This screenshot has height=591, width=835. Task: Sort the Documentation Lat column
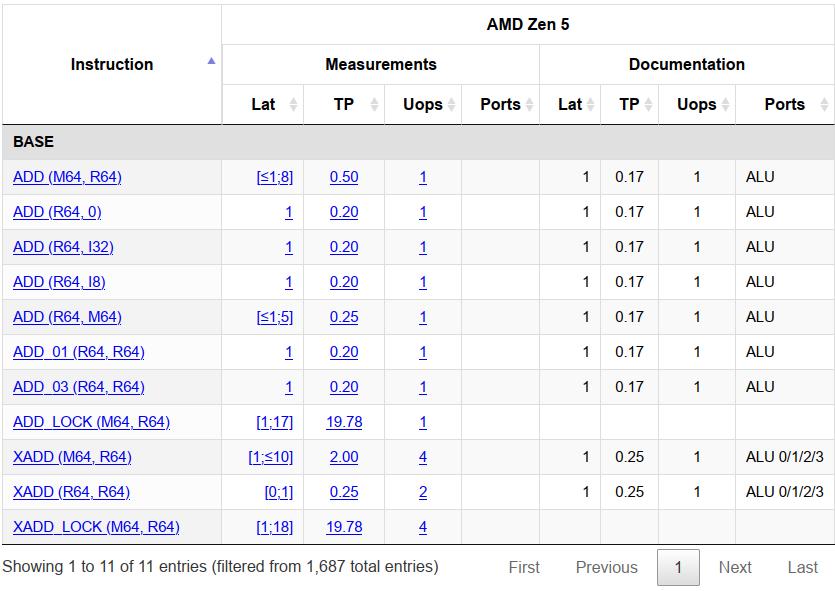[570, 104]
